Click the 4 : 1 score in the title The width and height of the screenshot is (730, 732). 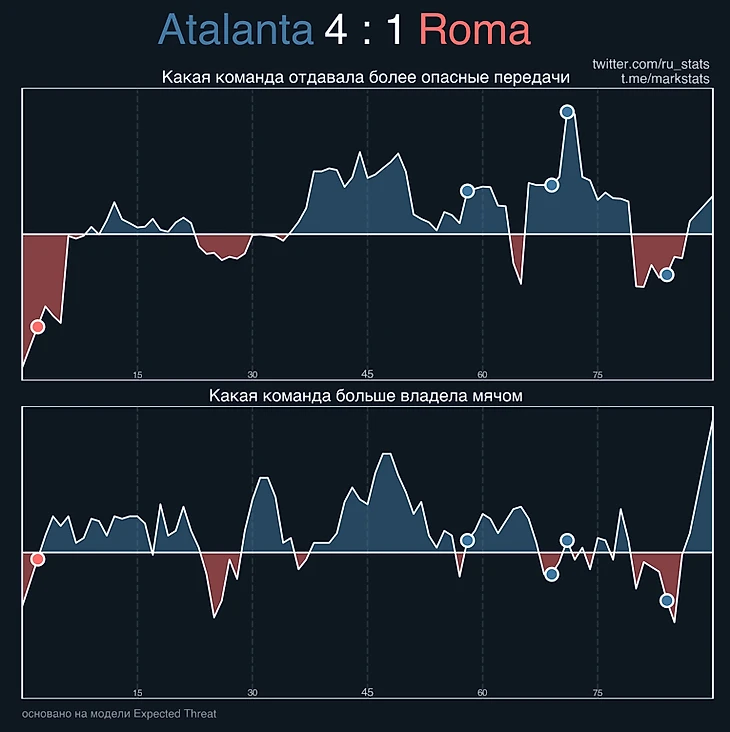coord(366,31)
